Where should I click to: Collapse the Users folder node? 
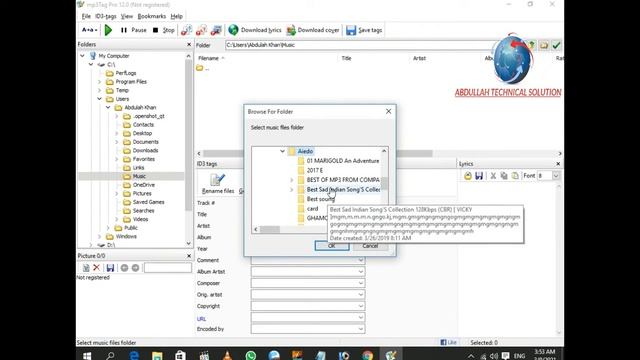(x=100, y=99)
